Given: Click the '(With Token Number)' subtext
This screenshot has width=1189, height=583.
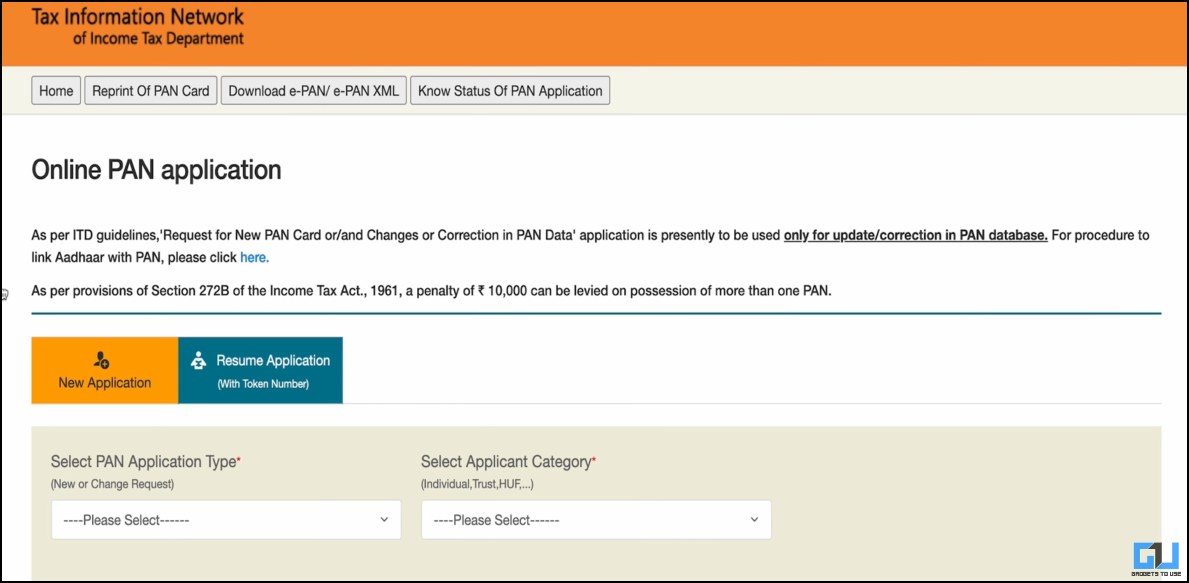Looking at the screenshot, I should point(263,384).
